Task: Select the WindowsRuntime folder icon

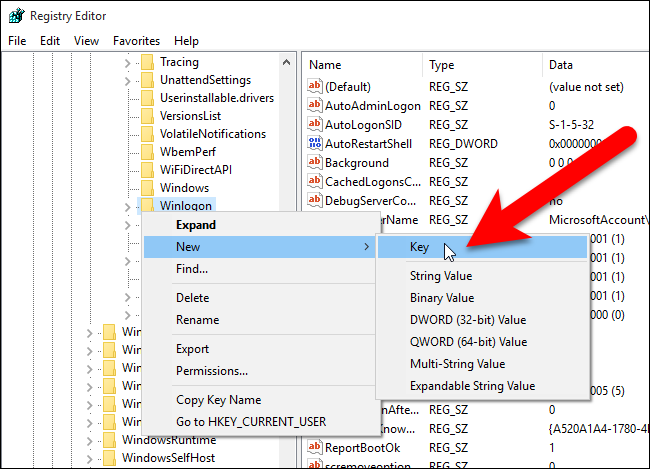Action: point(109,440)
